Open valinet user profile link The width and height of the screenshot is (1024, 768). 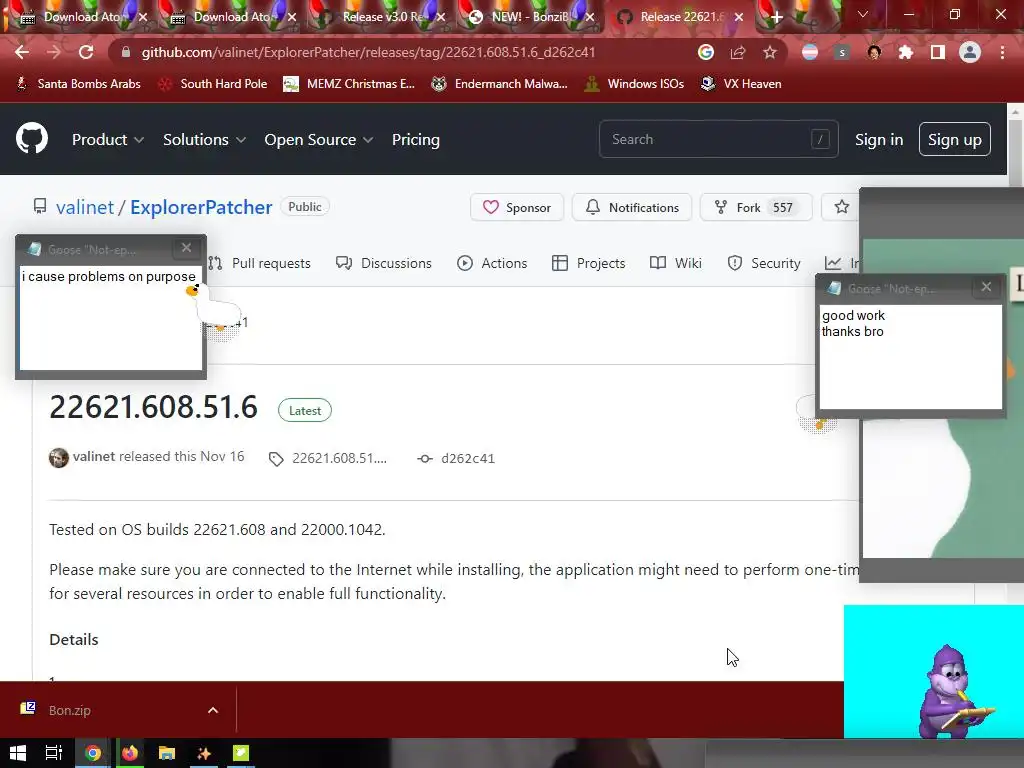[85, 207]
